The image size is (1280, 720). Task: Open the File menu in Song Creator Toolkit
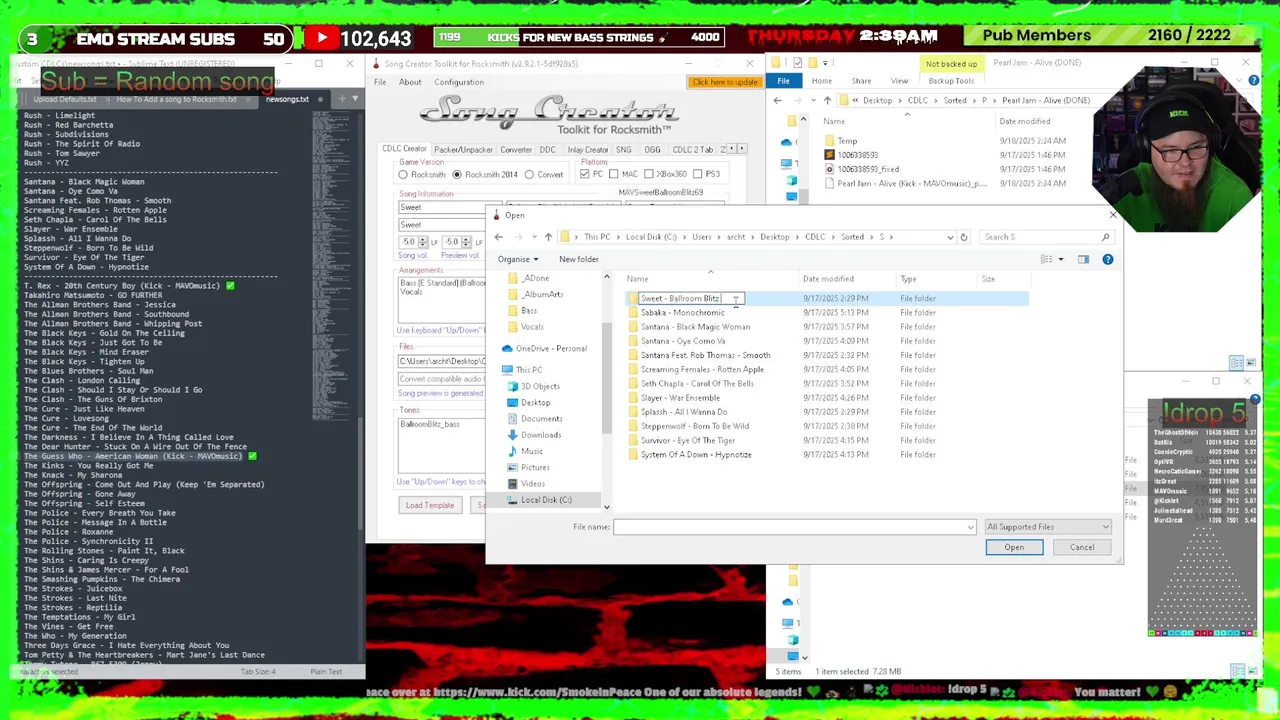coord(380,82)
